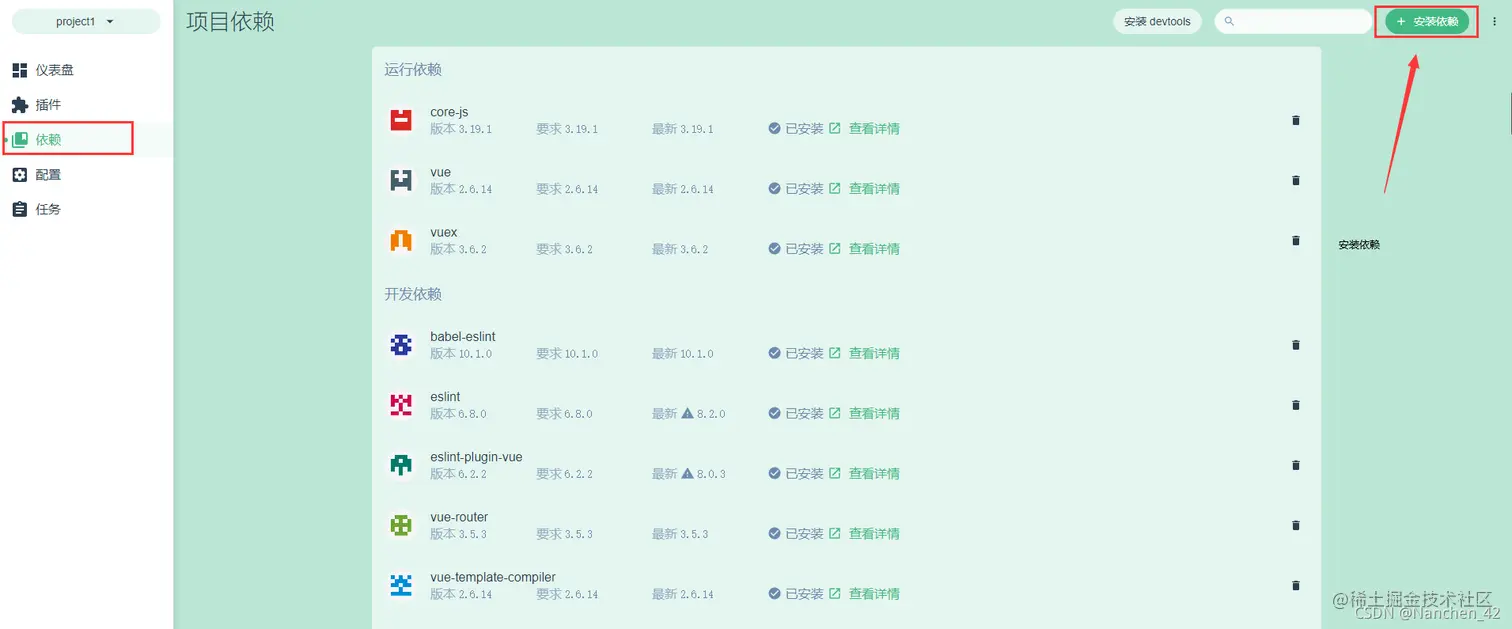
Task: Click the vue-template-compiler package logo
Action: (401, 585)
